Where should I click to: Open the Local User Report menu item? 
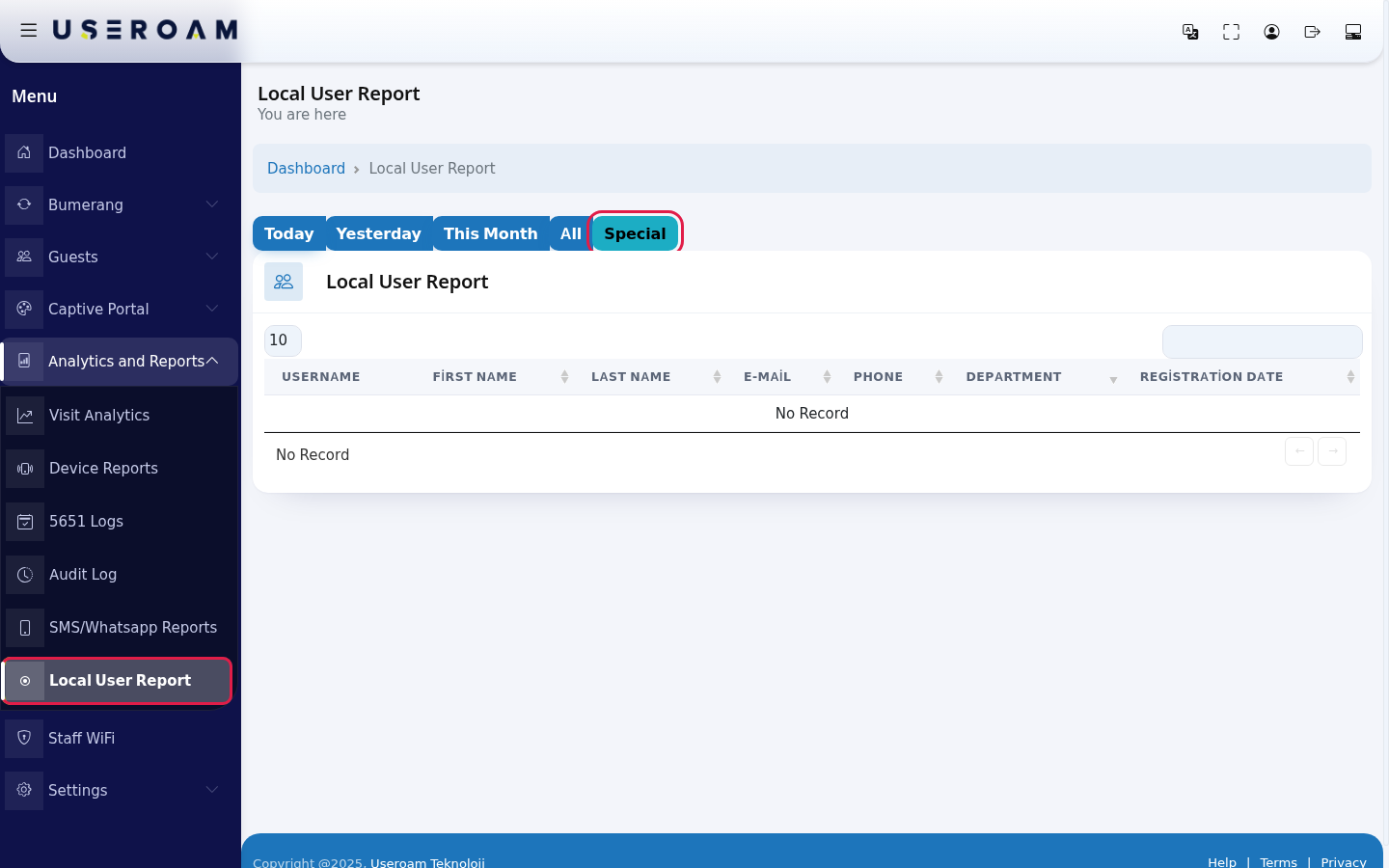pos(118,681)
